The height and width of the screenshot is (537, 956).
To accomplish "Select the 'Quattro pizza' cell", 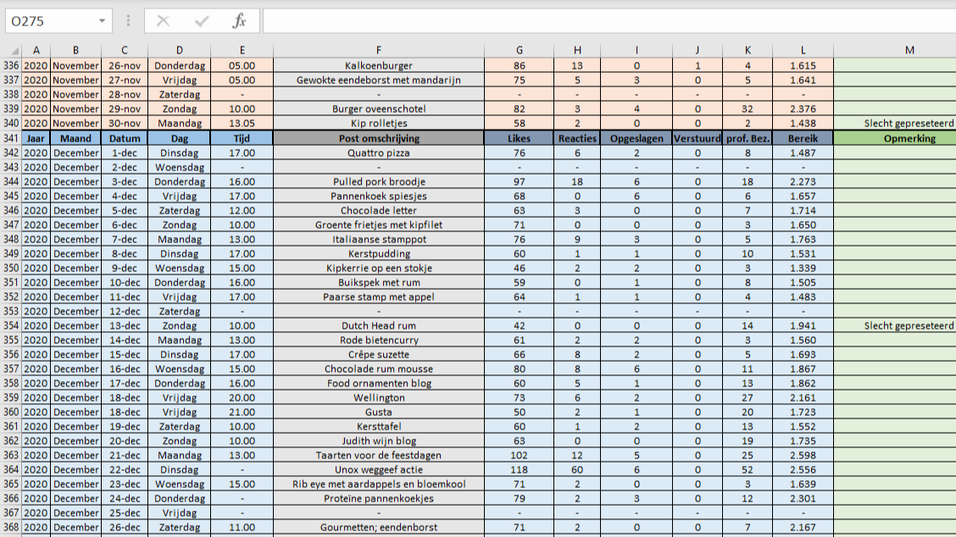I will point(379,153).
